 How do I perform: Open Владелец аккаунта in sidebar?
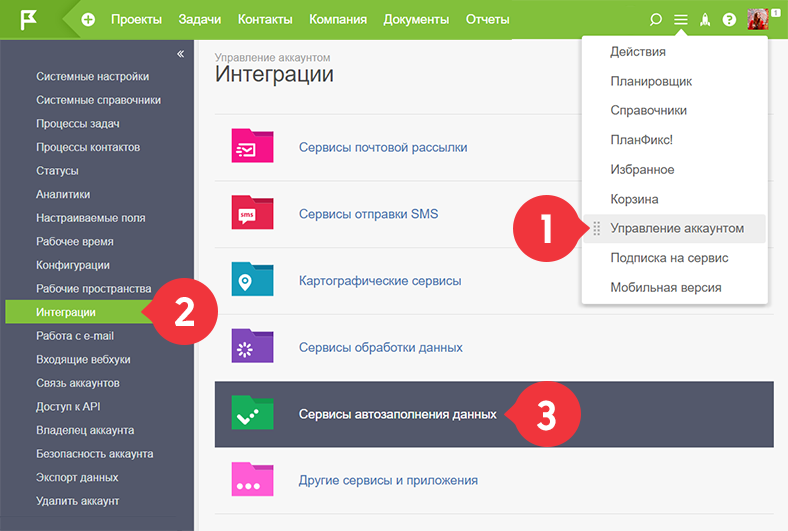(x=85, y=431)
